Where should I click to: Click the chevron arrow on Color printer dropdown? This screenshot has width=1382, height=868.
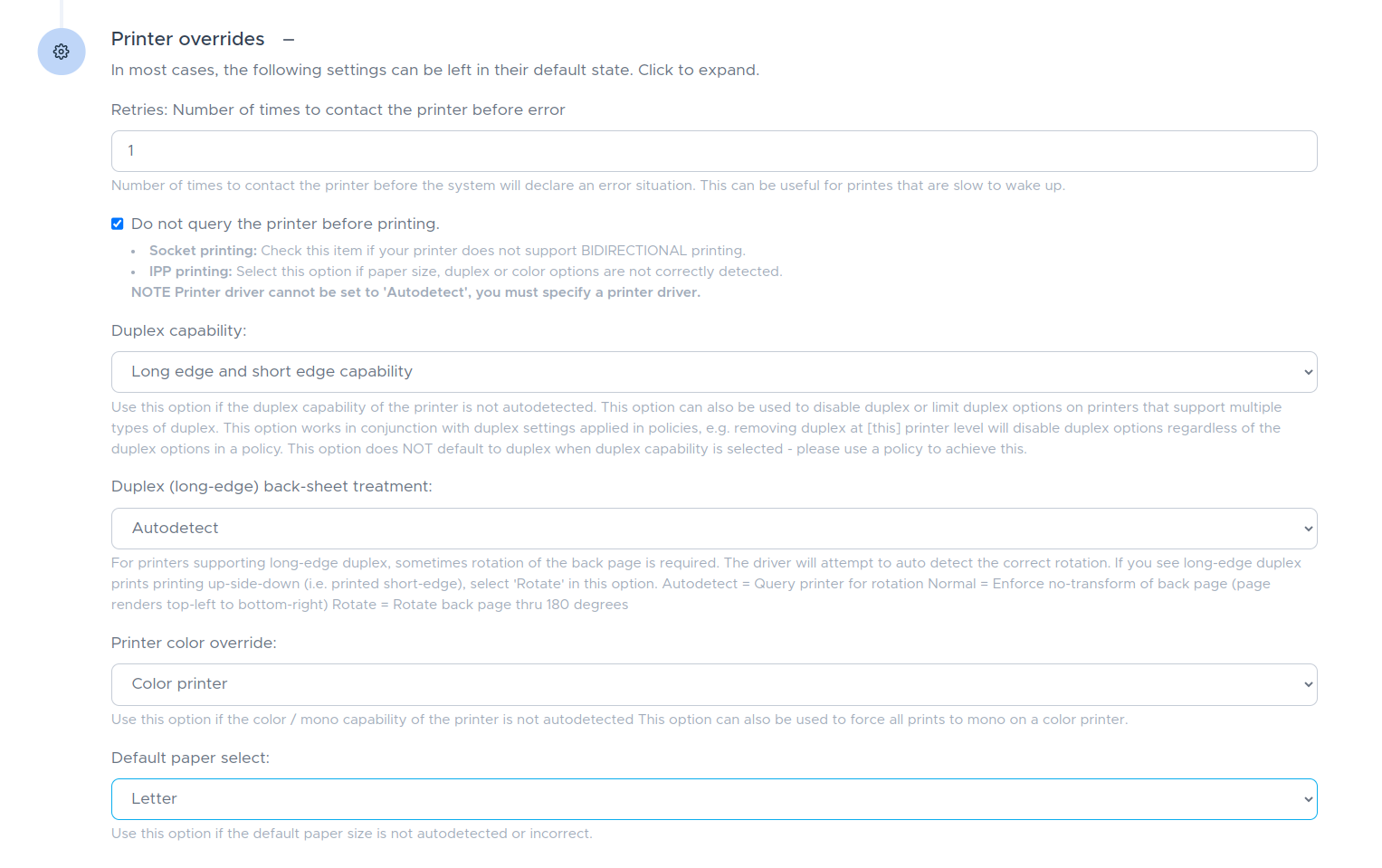(x=1308, y=684)
